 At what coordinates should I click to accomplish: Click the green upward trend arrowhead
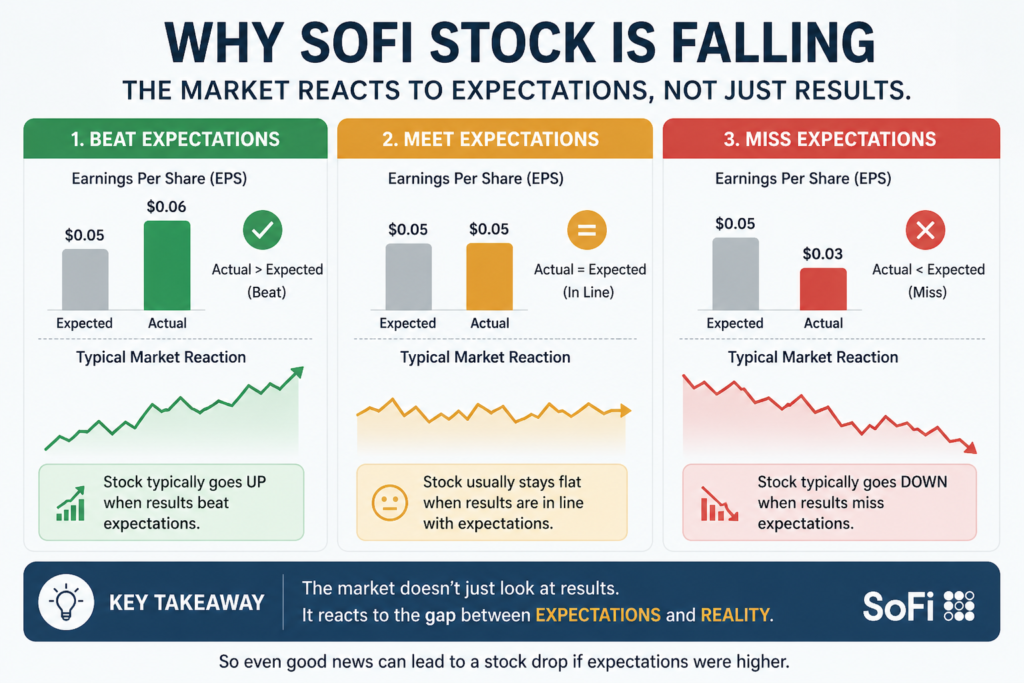(297, 372)
